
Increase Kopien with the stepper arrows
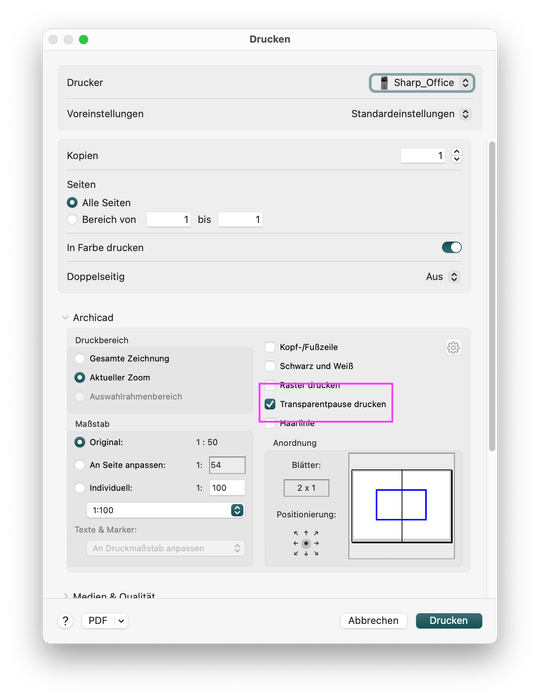click(x=456, y=152)
